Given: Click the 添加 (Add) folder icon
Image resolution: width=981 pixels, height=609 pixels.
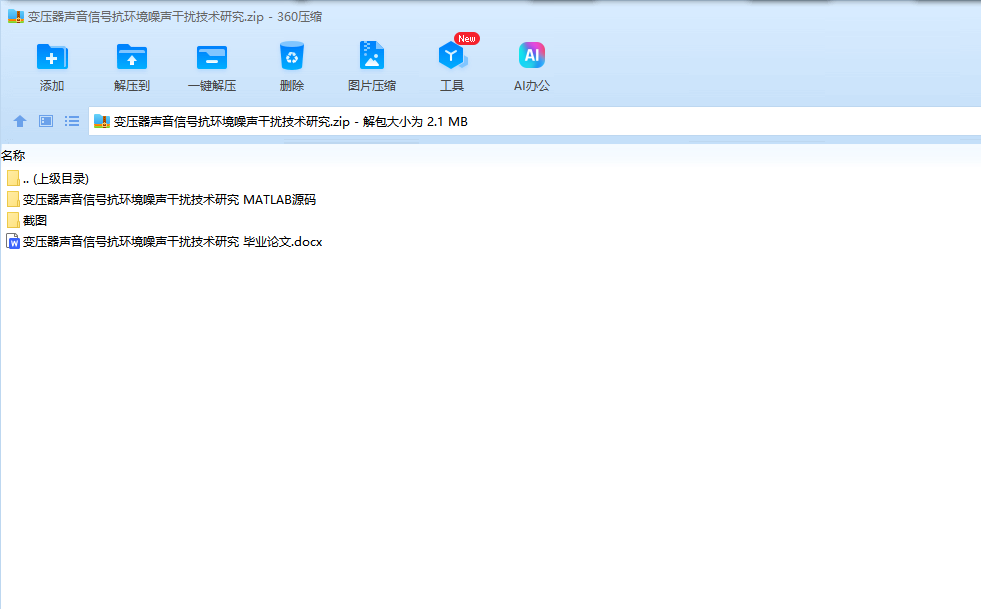Looking at the screenshot, I should pos(52,56).
